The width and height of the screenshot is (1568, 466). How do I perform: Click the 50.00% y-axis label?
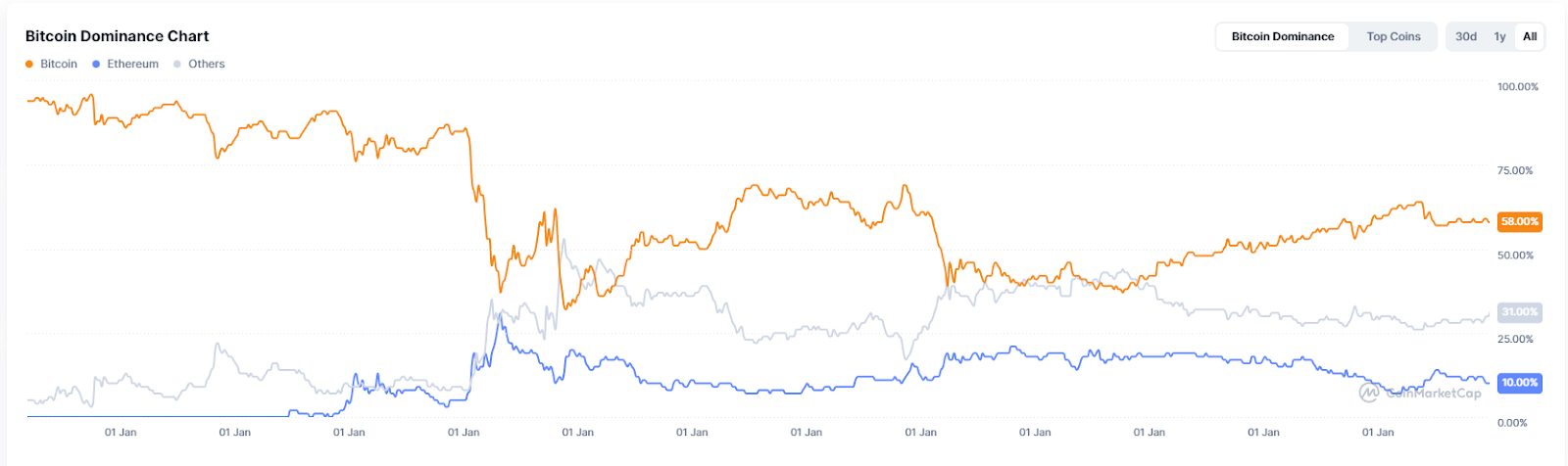pos(1514,256)
